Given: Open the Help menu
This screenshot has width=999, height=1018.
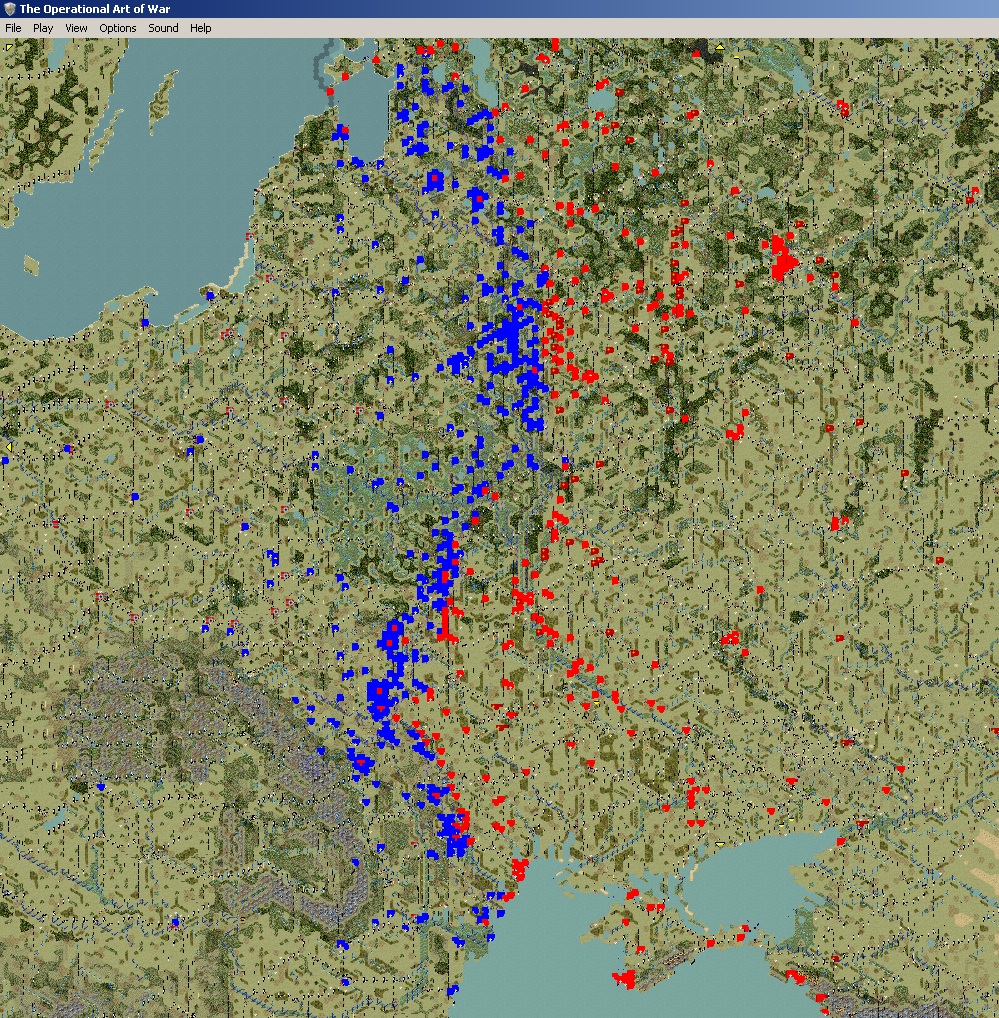Looking at the screenshot, I should (201, 28).
